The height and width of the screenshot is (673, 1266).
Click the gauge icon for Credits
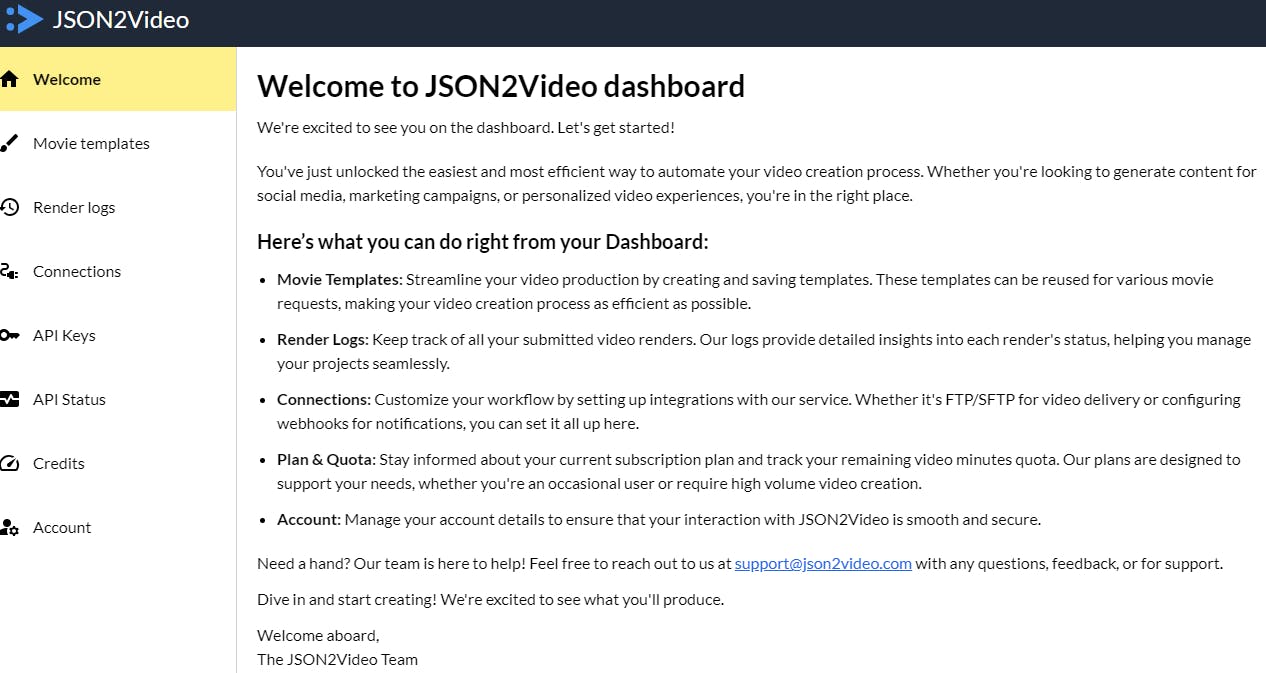pyautogui.click(x=9, y=463)
